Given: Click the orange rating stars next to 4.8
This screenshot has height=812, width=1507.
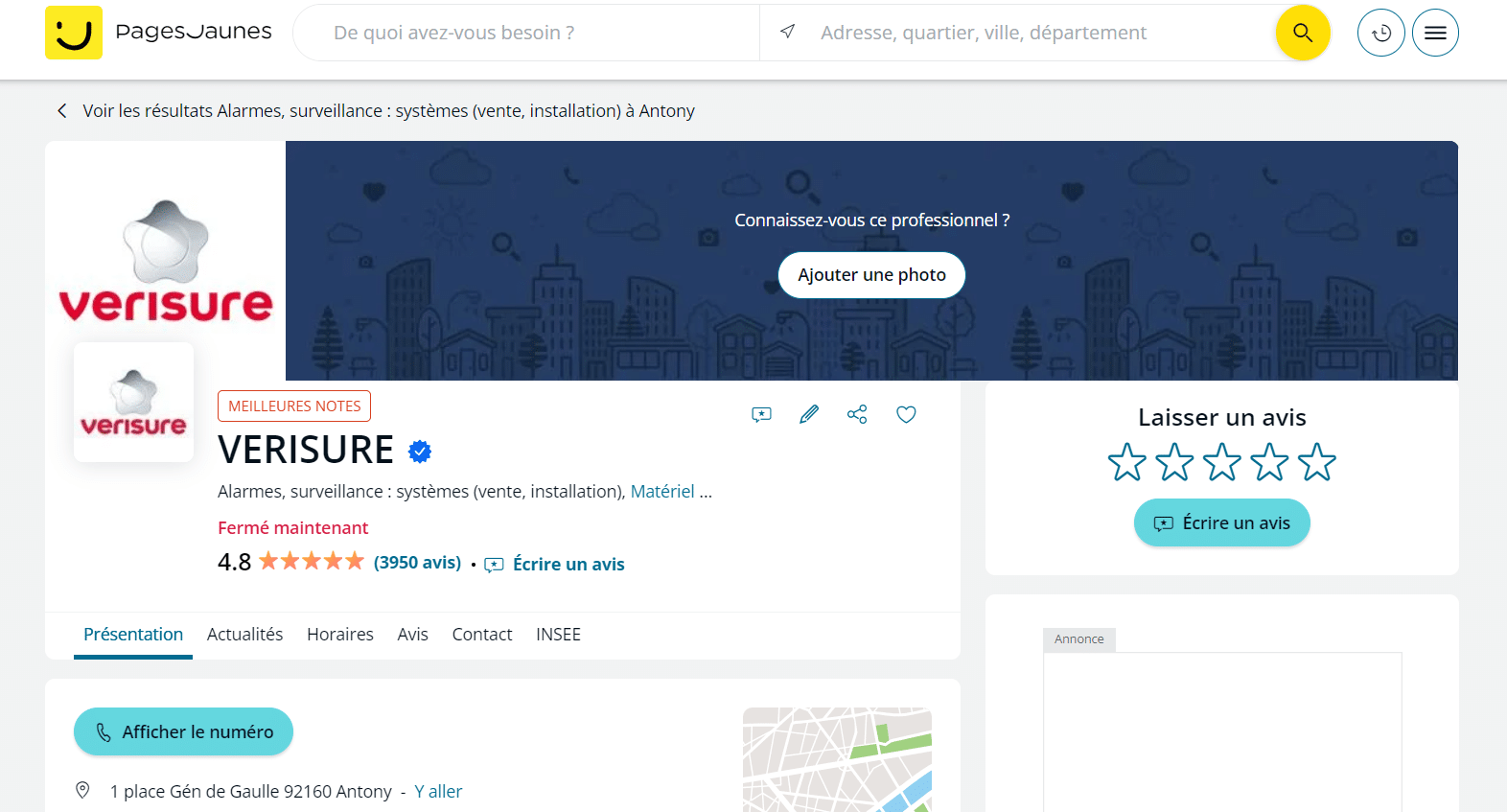Looking at the screenshot, I should coord(312,561).
